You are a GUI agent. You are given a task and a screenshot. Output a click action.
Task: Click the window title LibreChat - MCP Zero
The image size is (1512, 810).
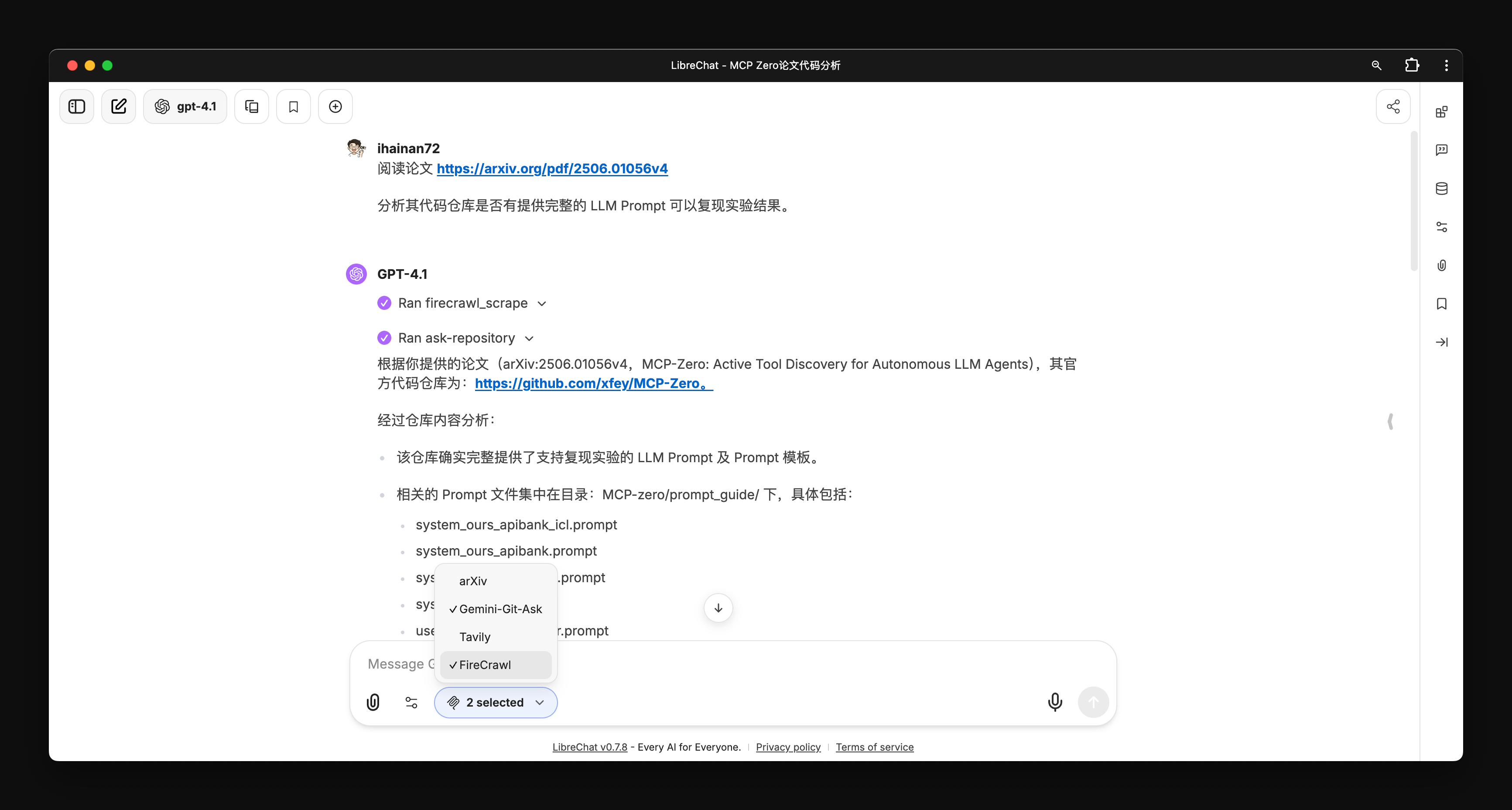(756, 65)
